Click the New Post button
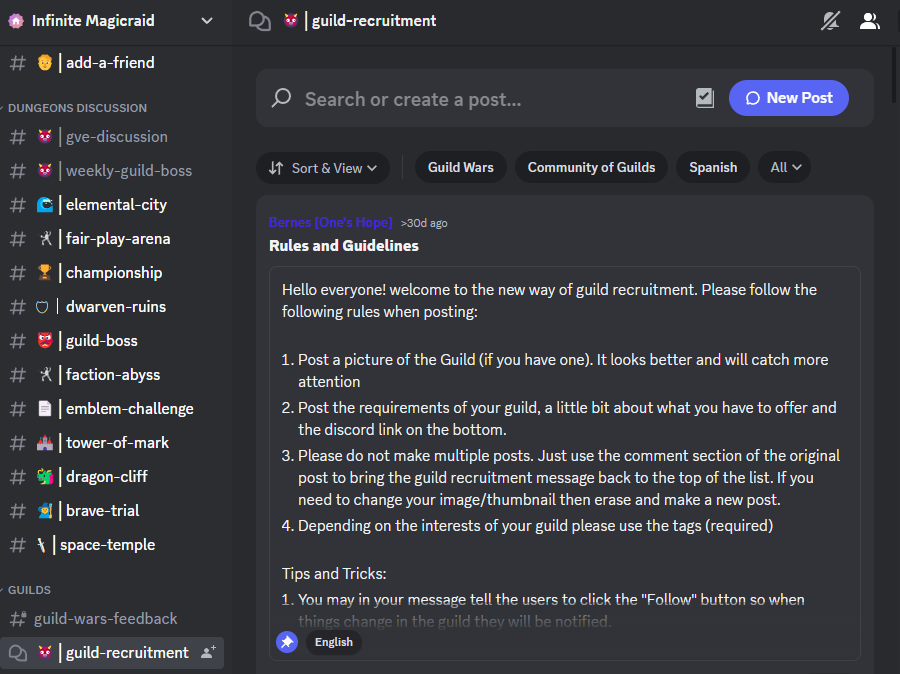 (788, 98)
